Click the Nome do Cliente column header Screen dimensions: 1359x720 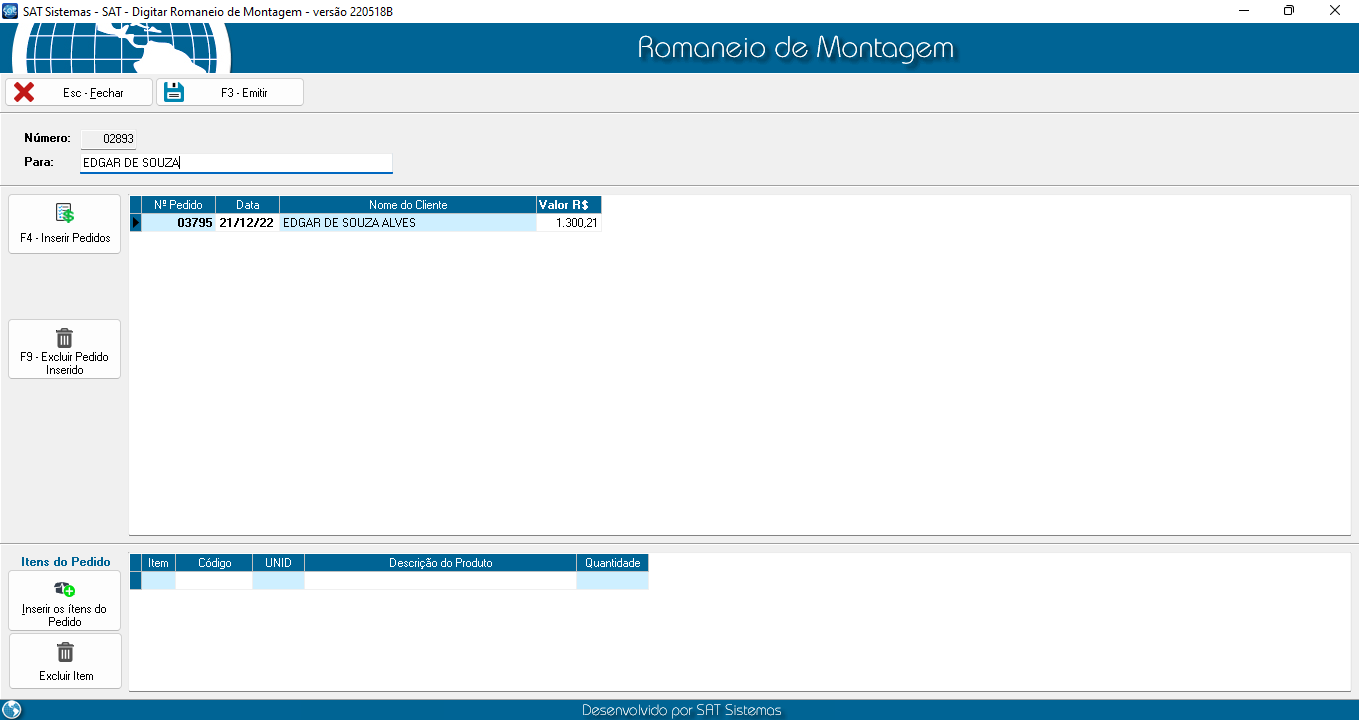(x=407, y=204)
